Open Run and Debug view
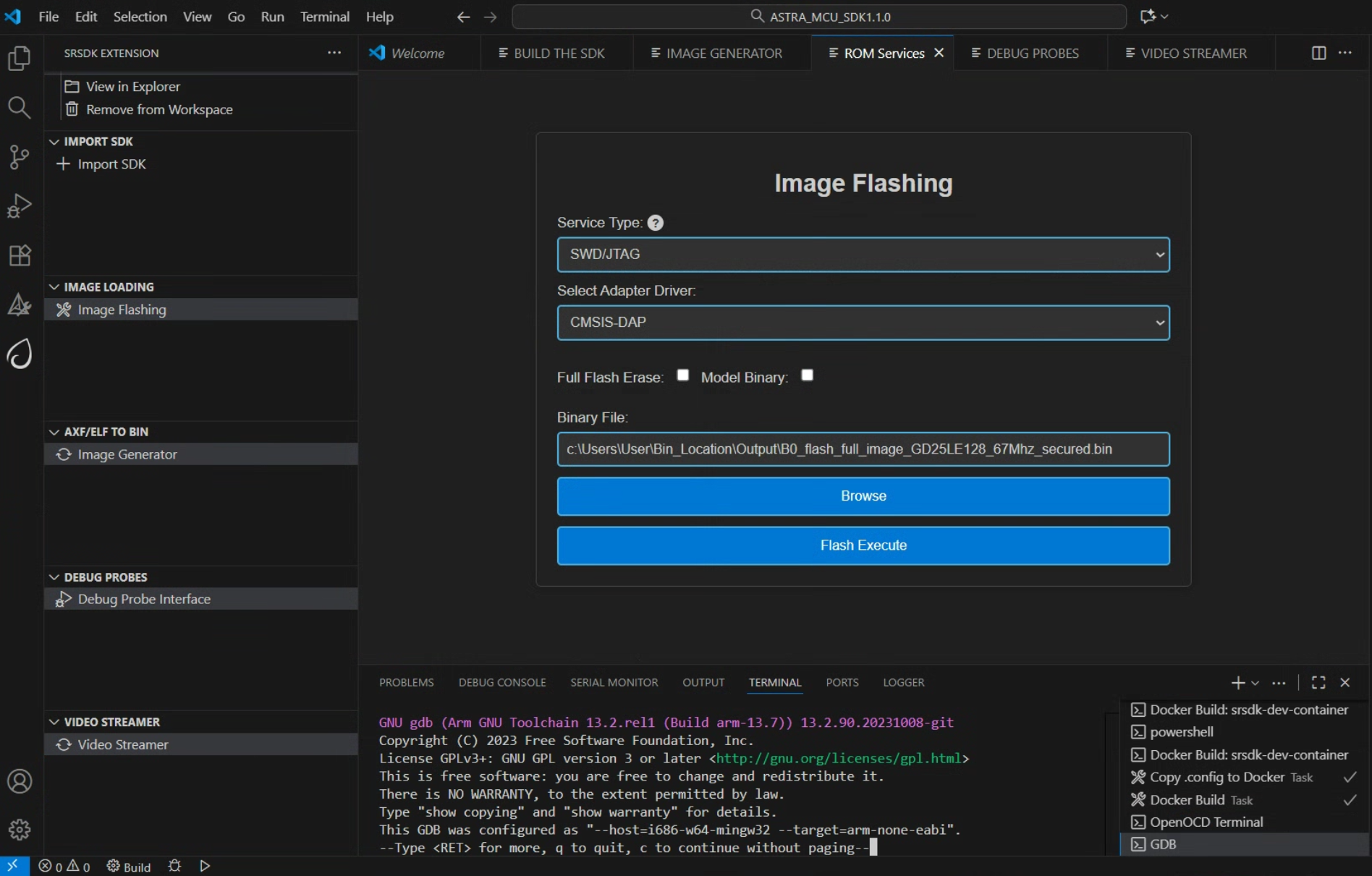1372x876 pixels. click(20, 206)
